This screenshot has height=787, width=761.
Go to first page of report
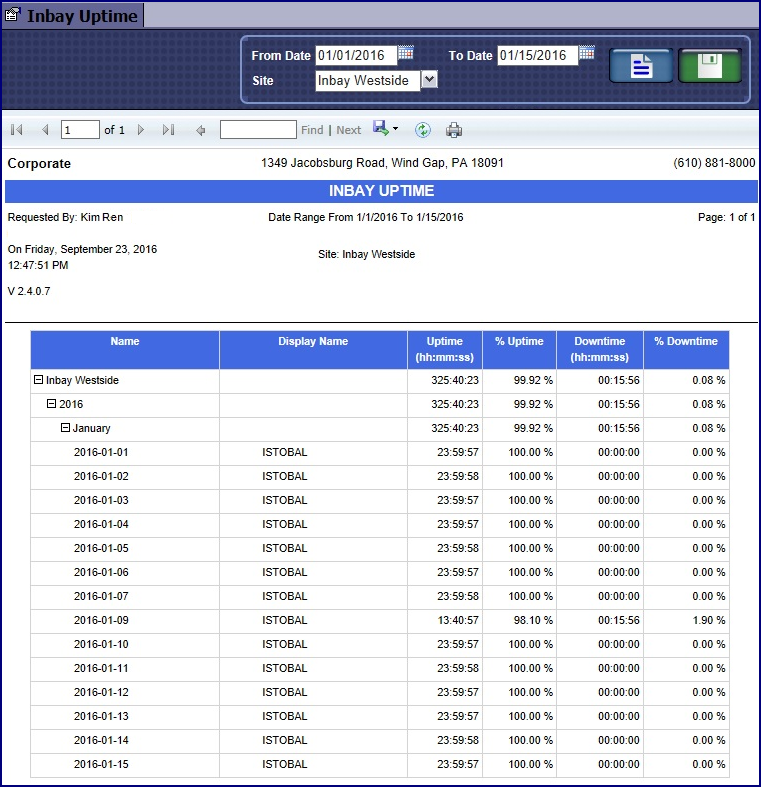(x=17, y=130)
